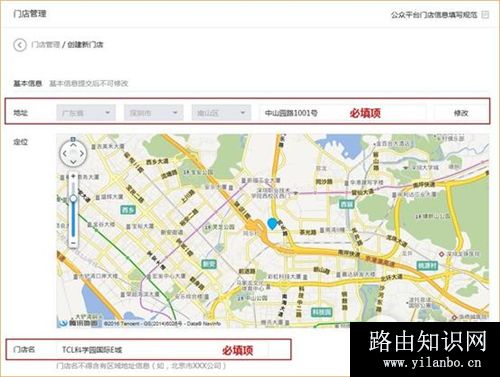Click the 修改 button
Screen dimensions: 500x377
(x=461, y=113)
